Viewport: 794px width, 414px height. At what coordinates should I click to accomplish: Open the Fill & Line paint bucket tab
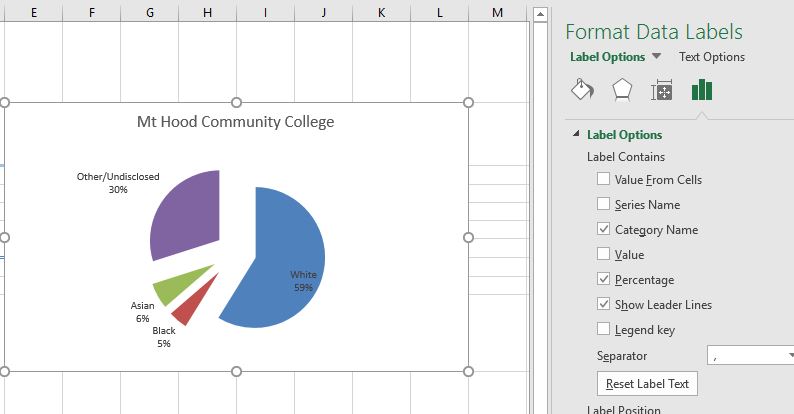point(582,90)
